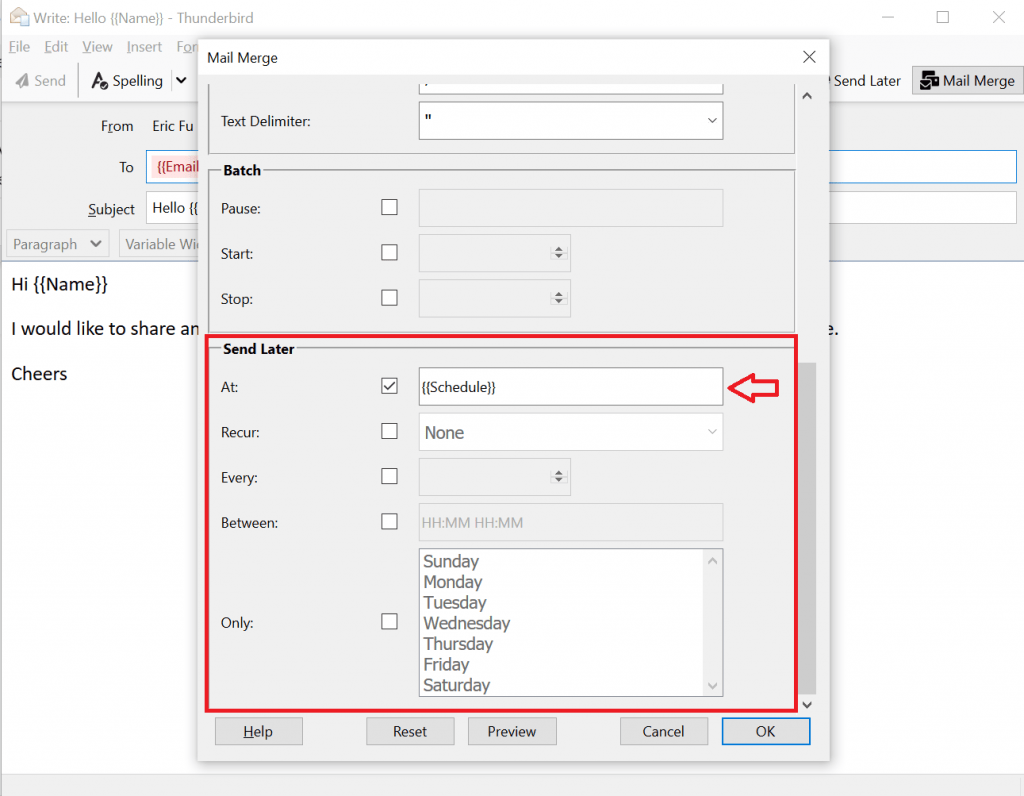Screen dimensions: 1024x796
Task: Open the Insert menu
Action: click(144, 47)
